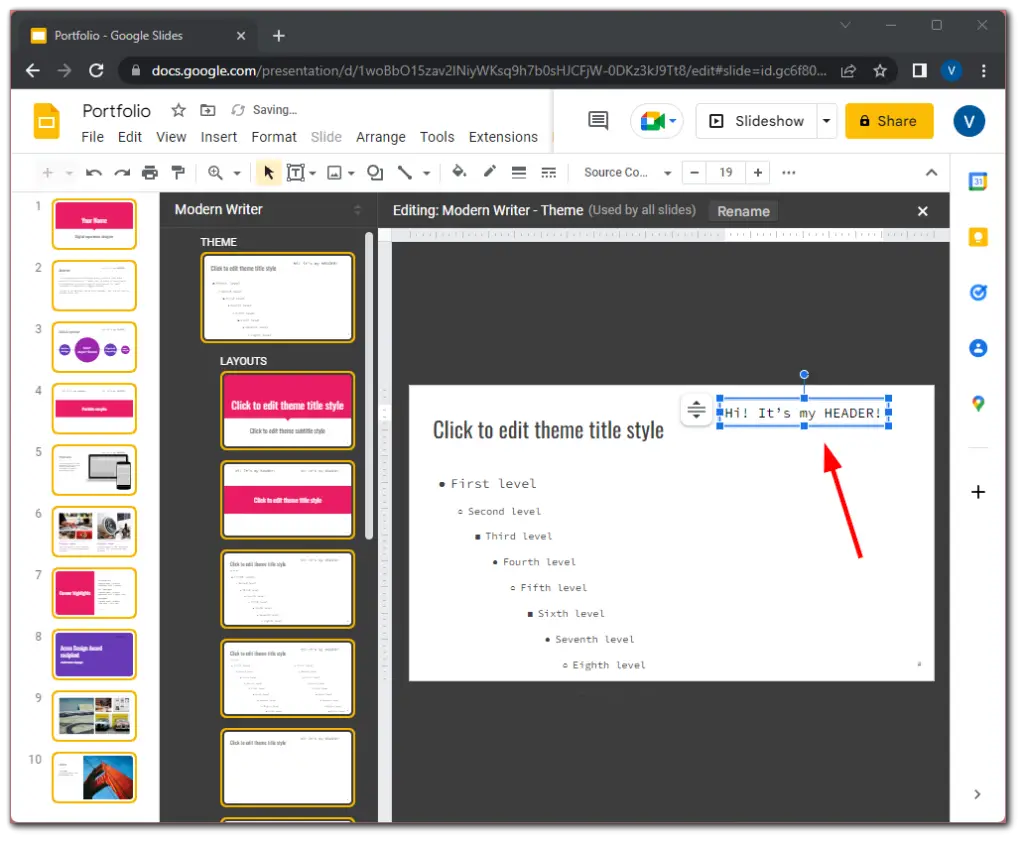Open the Source Code font dropdown
1024x841 pixels.
(x=625, y=172)
